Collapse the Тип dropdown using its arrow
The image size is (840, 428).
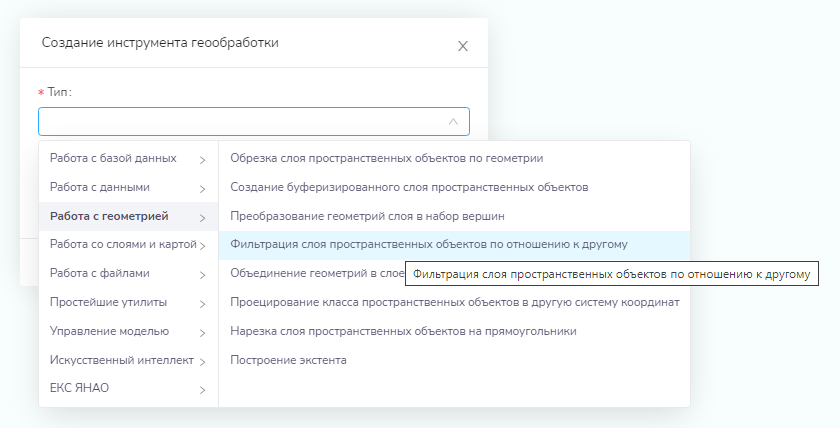click(453, 121)
